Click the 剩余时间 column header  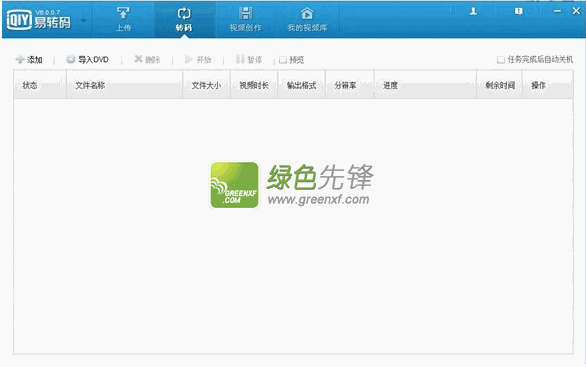coord(500,85)
